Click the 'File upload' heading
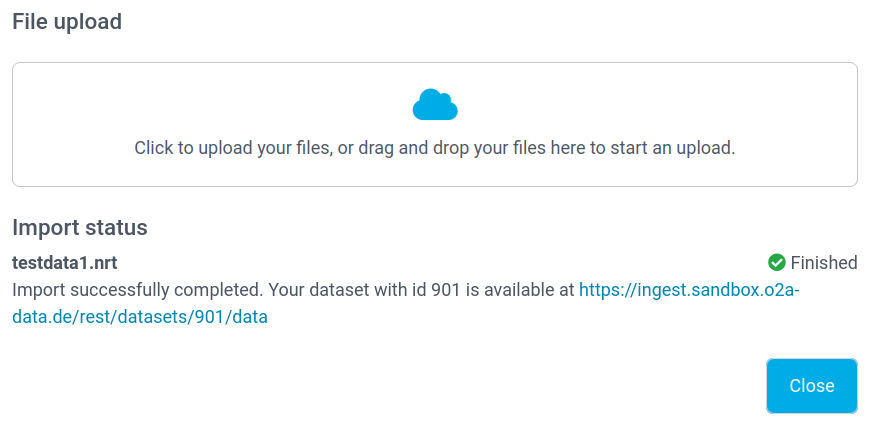Viewport: 872px width, 438px height. [67, 21]
